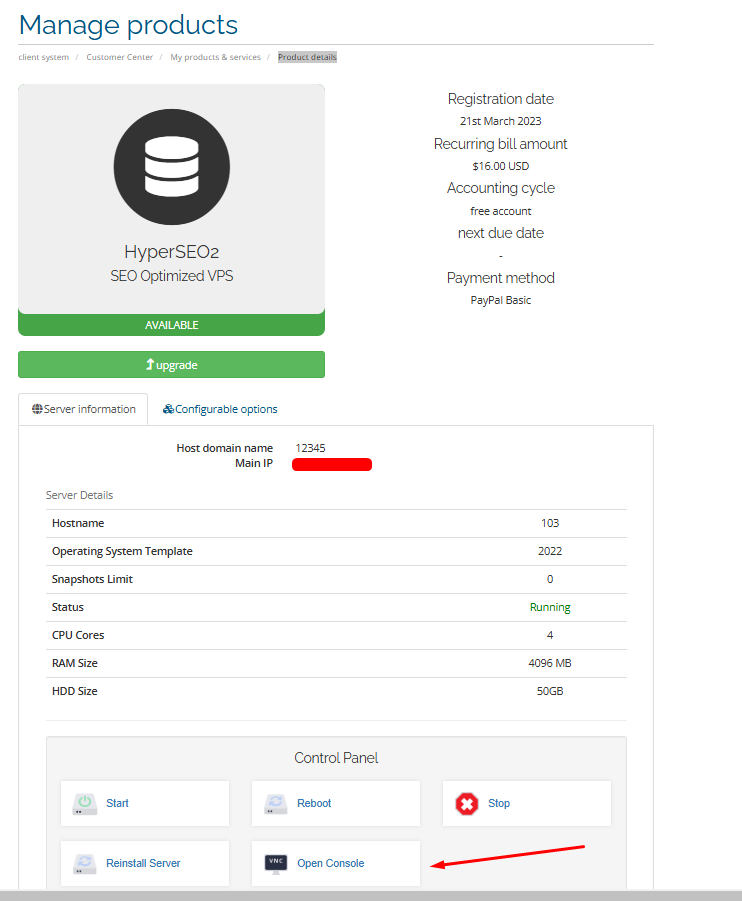742x901 pixels.
Task: Click the Status row label
Action: click(x=68, y=607)
